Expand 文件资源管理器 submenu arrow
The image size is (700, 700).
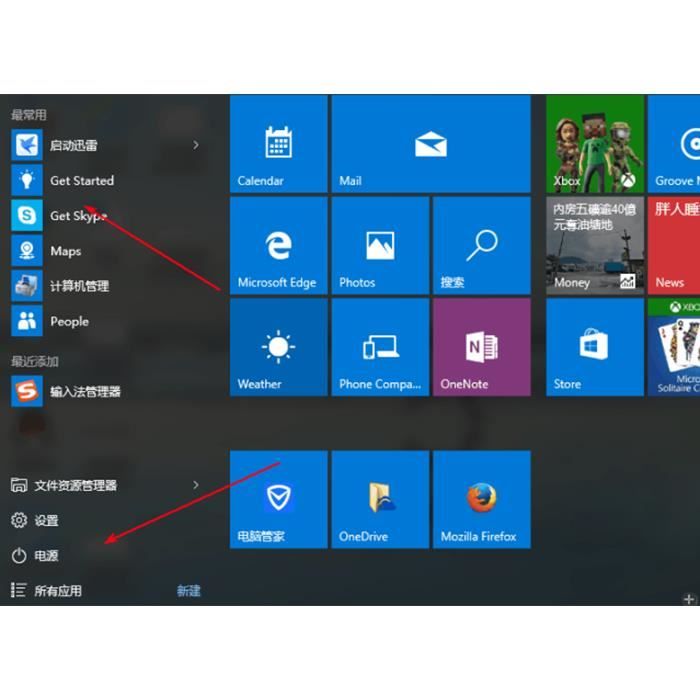(x=196, y=485)
